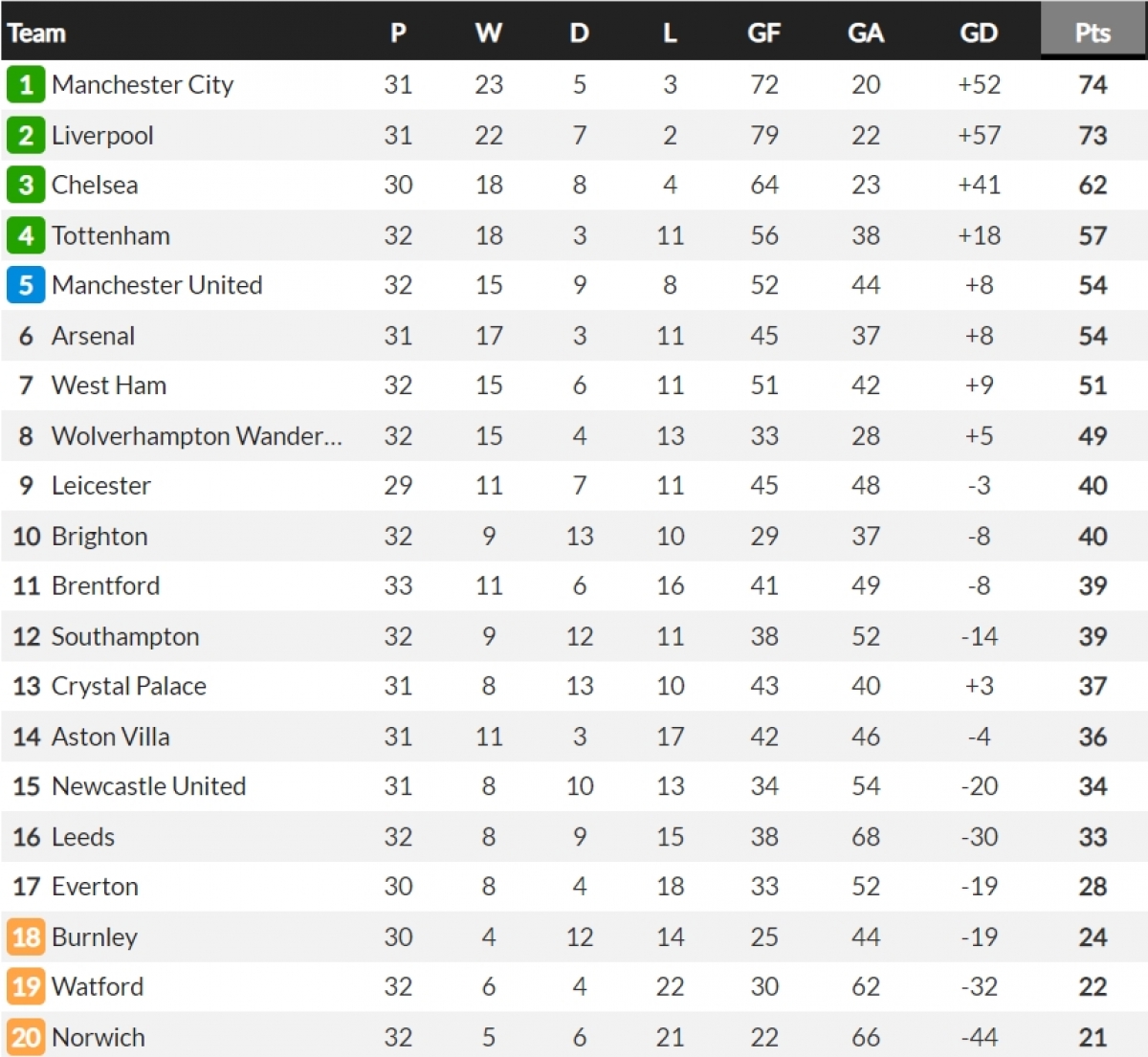
Task: Open the Arsenal team link
Action: pos(93,336)
